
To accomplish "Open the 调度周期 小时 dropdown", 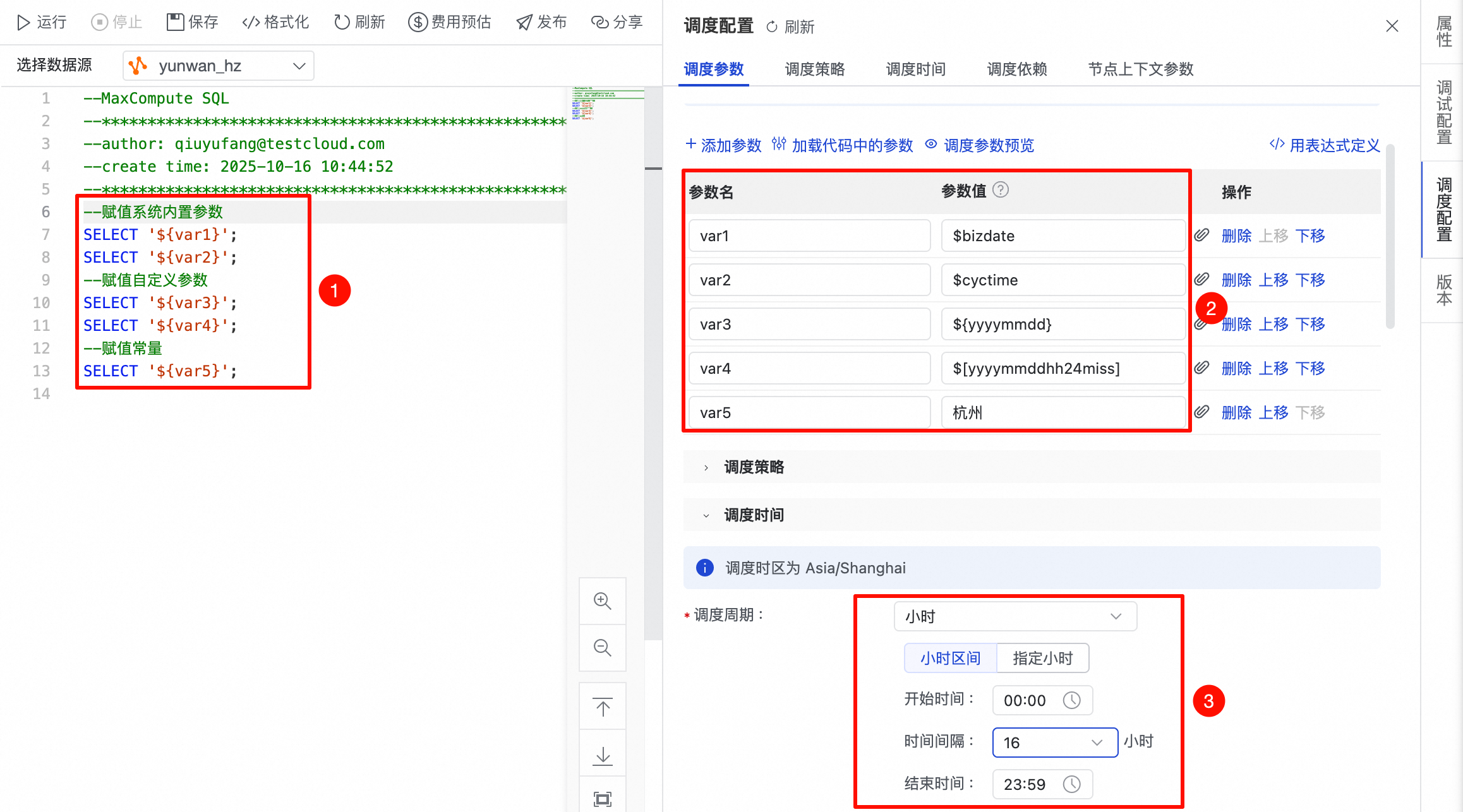I will (x=1015, y=616).
